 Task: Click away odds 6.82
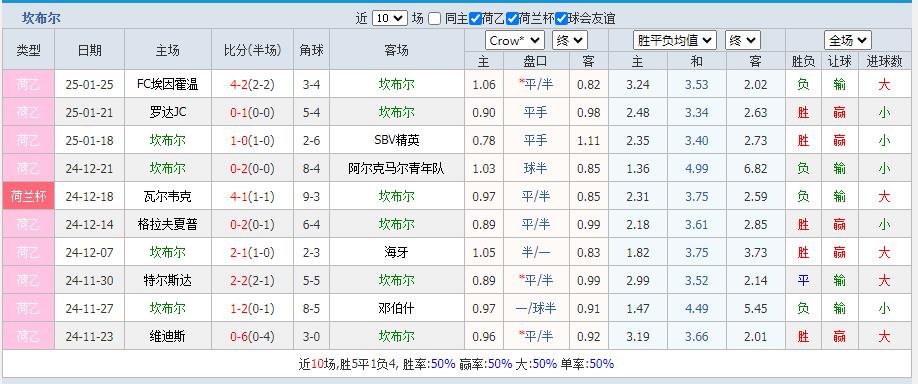pos(755,169)
